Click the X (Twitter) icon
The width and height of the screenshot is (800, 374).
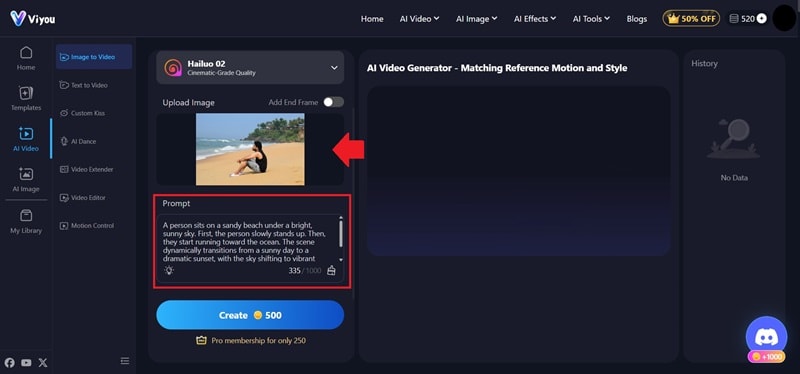pyautogui.click(x=43, y=363)
